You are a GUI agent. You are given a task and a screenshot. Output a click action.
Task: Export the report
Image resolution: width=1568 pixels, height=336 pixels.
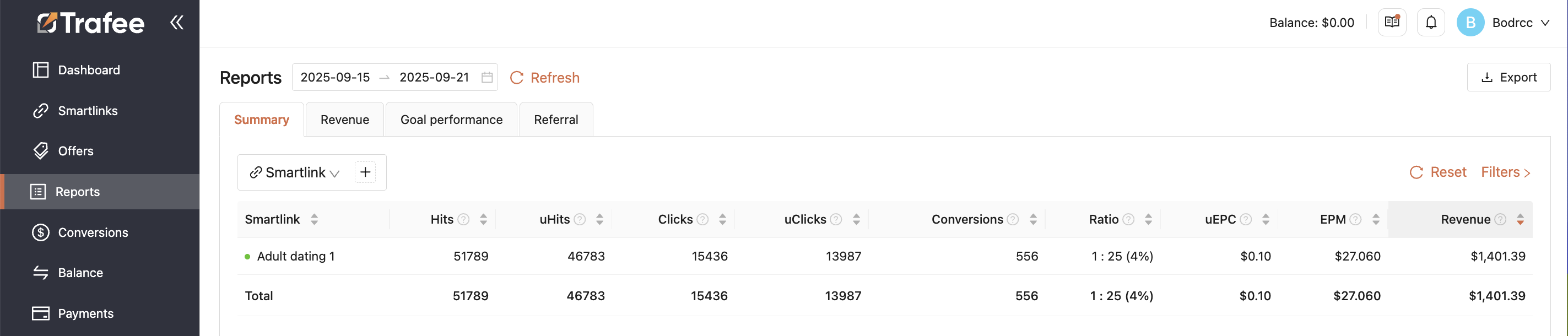pos(1508,77)
